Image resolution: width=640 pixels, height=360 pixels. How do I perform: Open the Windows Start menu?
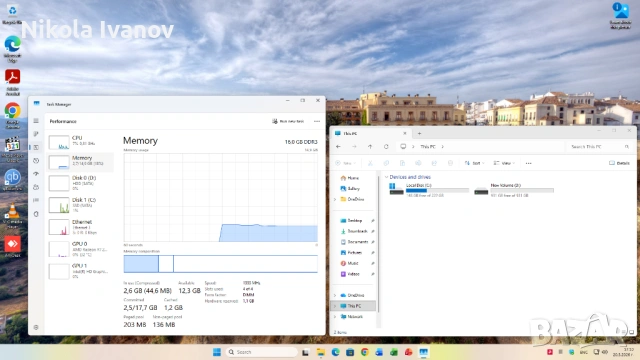[x=217, y=352]
